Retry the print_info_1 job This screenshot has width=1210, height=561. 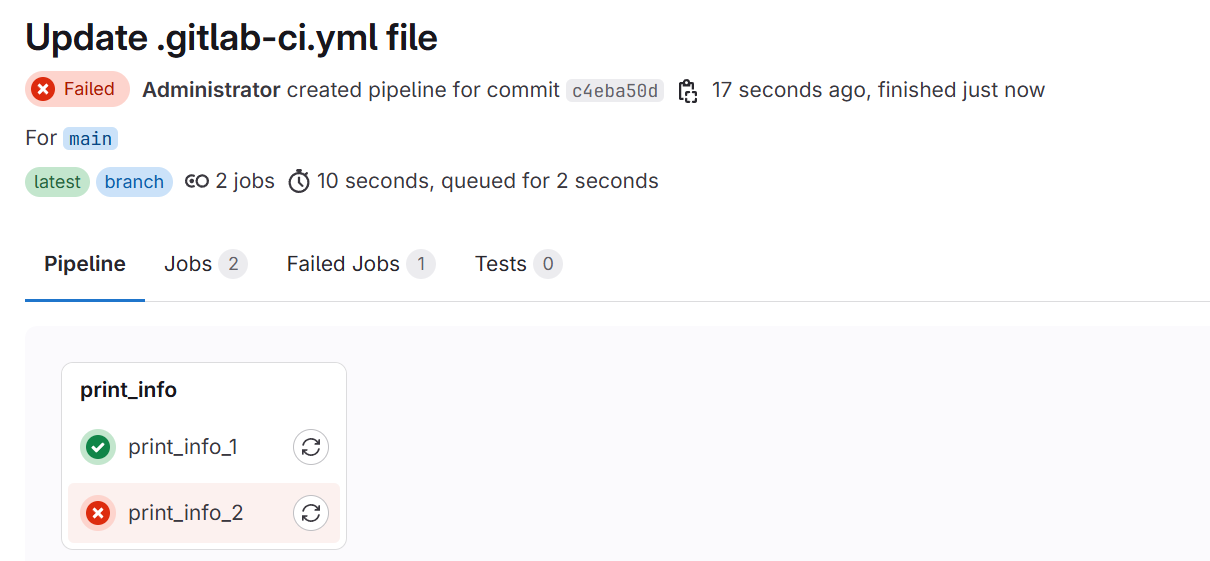pos(311,447)
